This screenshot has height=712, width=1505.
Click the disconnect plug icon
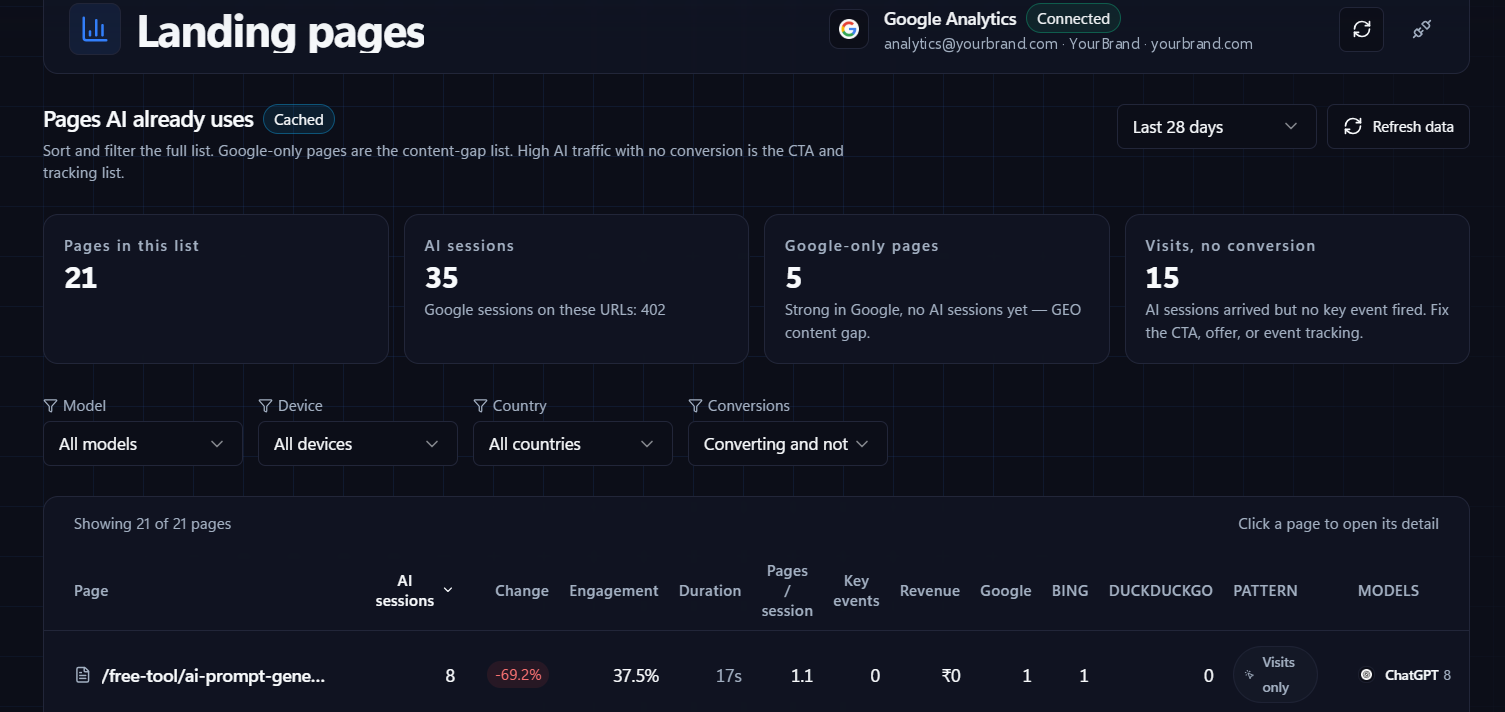1421,29
